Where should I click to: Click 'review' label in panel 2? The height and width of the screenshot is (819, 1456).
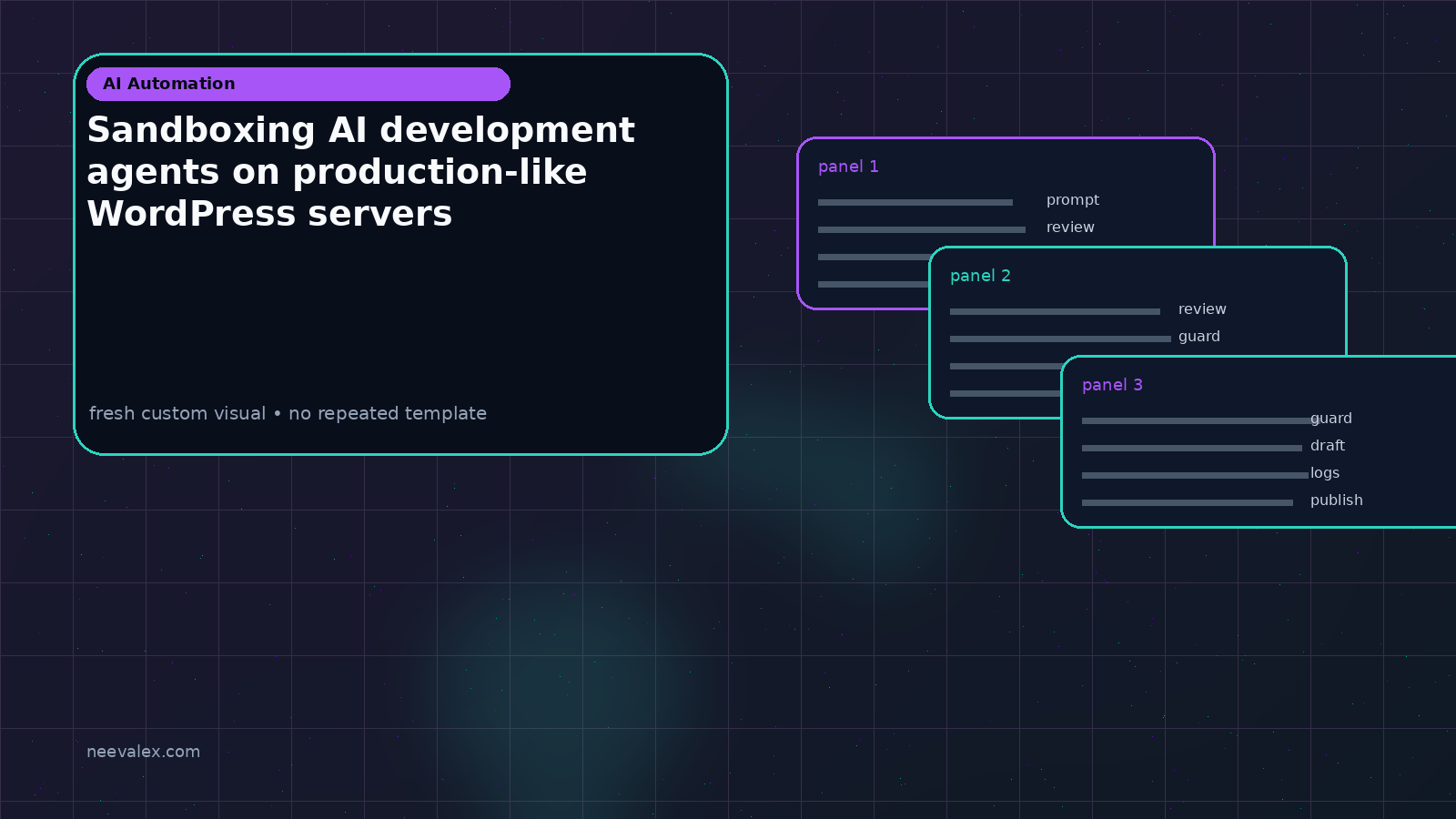coord(1202,309)
